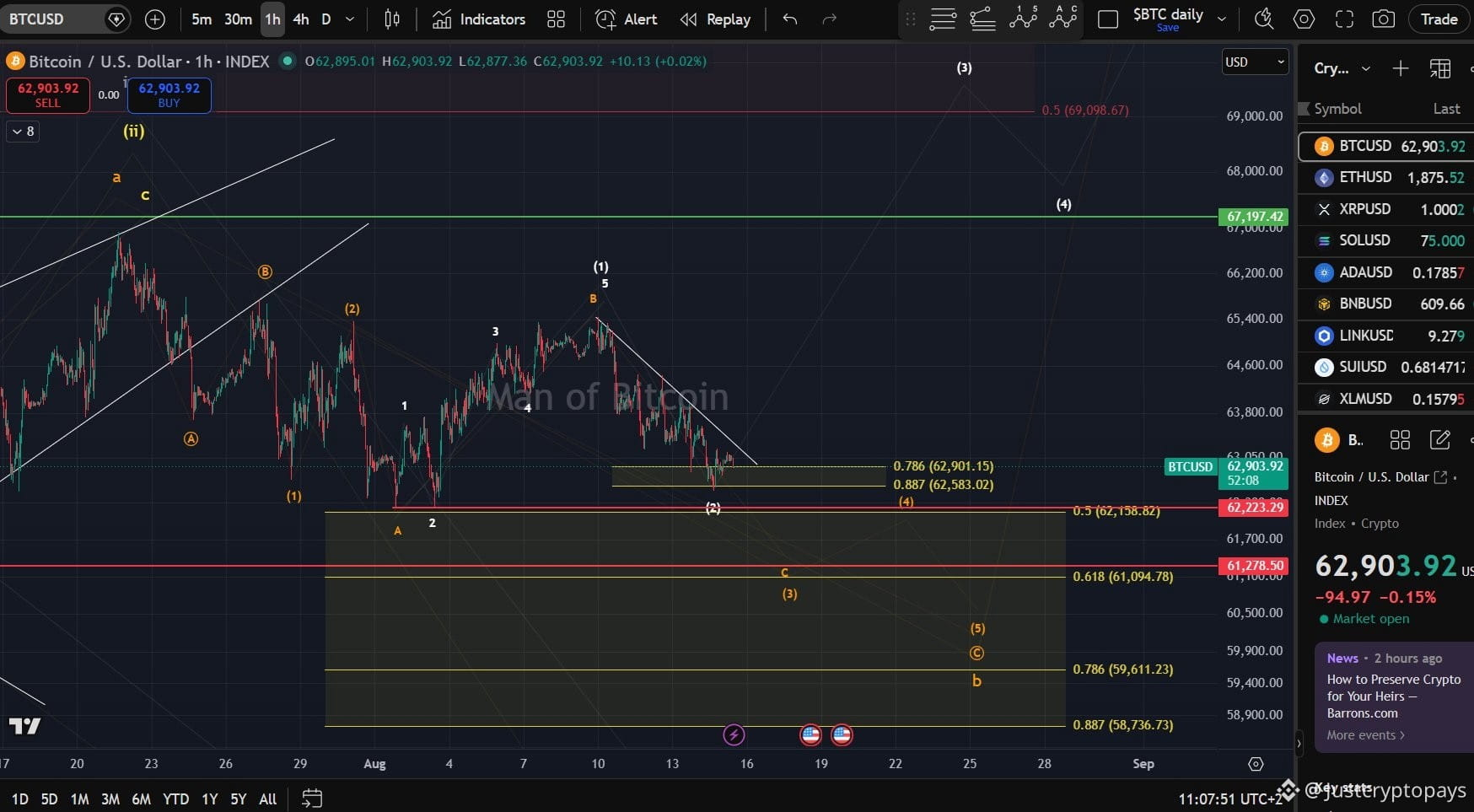This screenshot has width=1474, height=812.
Task: Open the quick search icon
Action: (x=1263, y=19)
